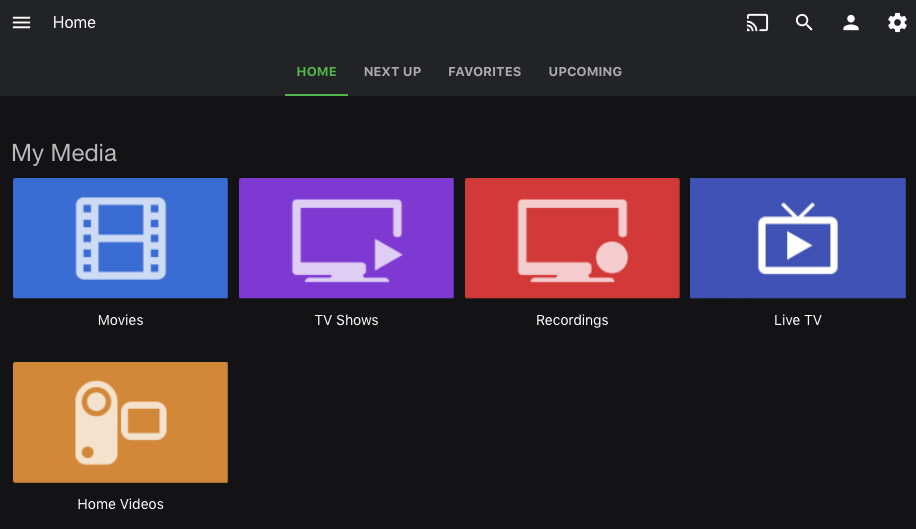Click the TV Shows label text
The width and height of the screenshot is (916, 529).
[x=346, y=320]
